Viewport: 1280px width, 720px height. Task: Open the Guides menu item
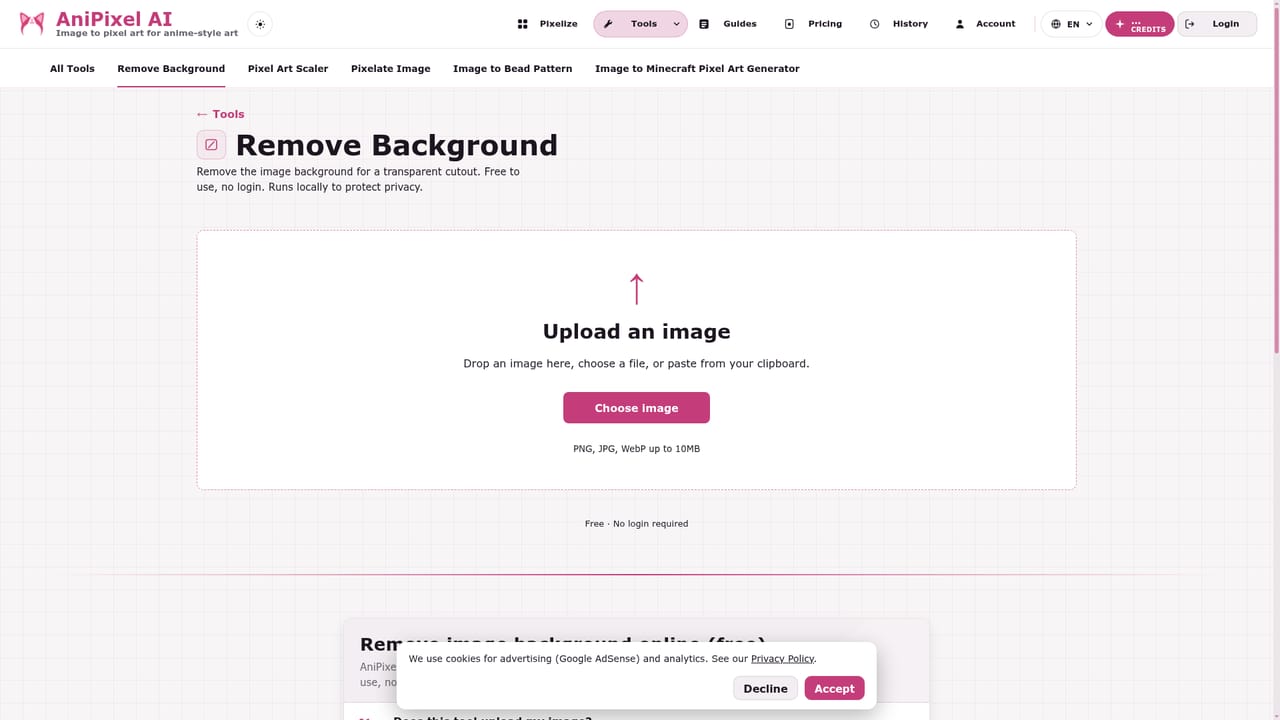click(x=729, y=24)
